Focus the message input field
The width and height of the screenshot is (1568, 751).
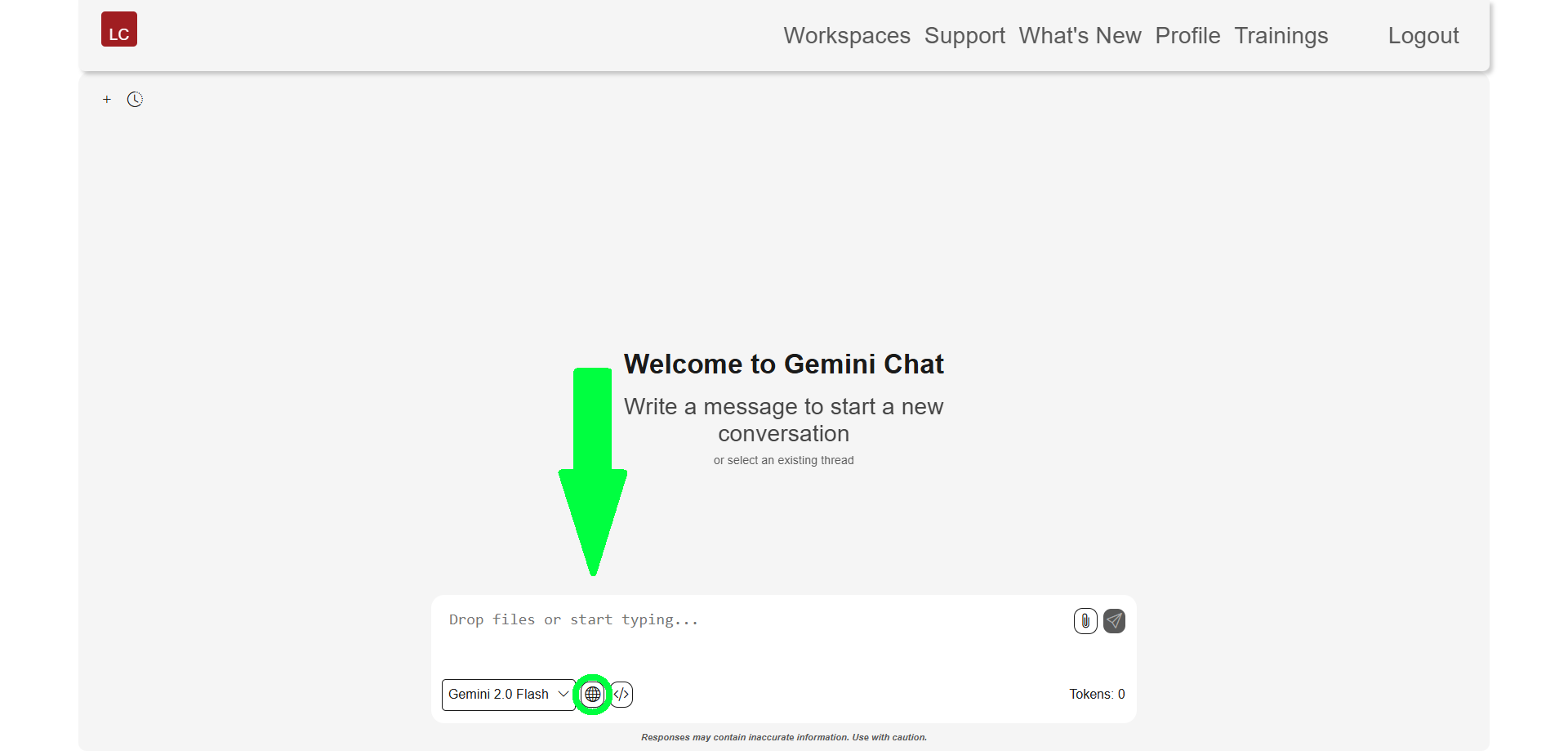click(x=755, y=633)
